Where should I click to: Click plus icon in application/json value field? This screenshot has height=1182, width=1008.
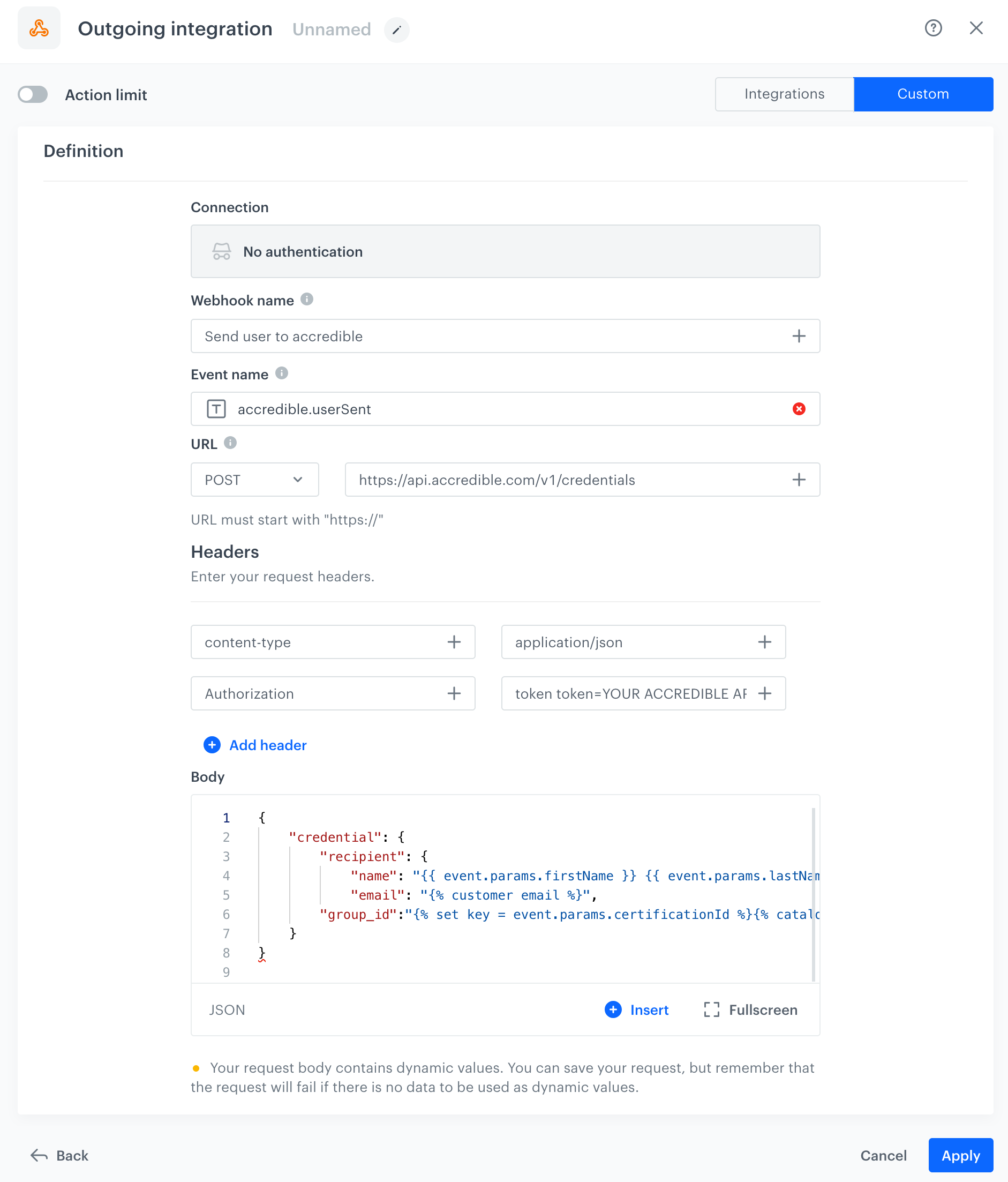coord(764,642)
